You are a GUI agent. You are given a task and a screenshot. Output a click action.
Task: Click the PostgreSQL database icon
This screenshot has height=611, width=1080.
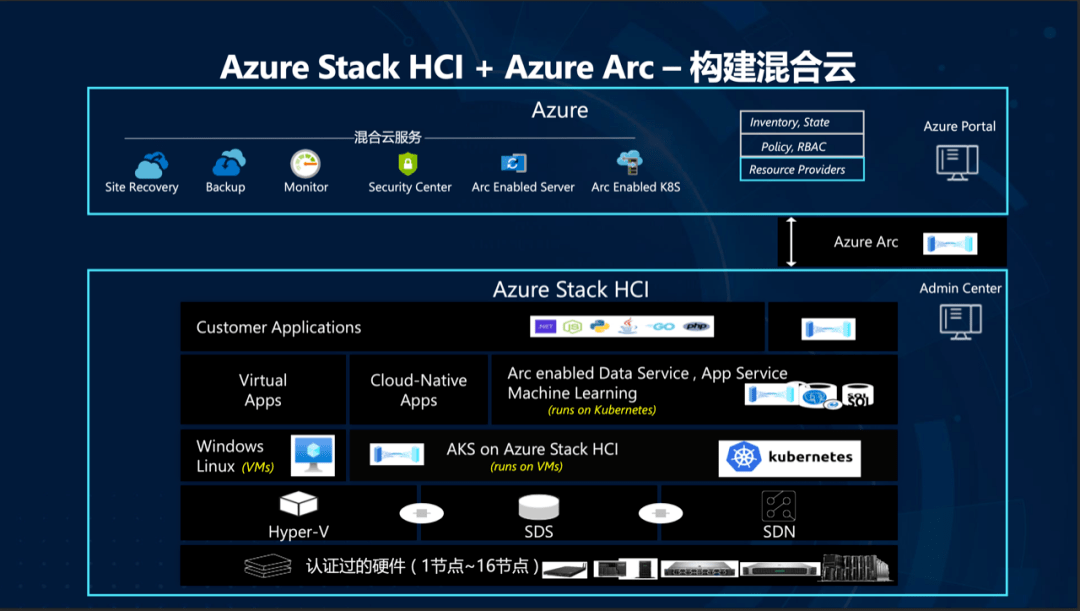(816, 396)
